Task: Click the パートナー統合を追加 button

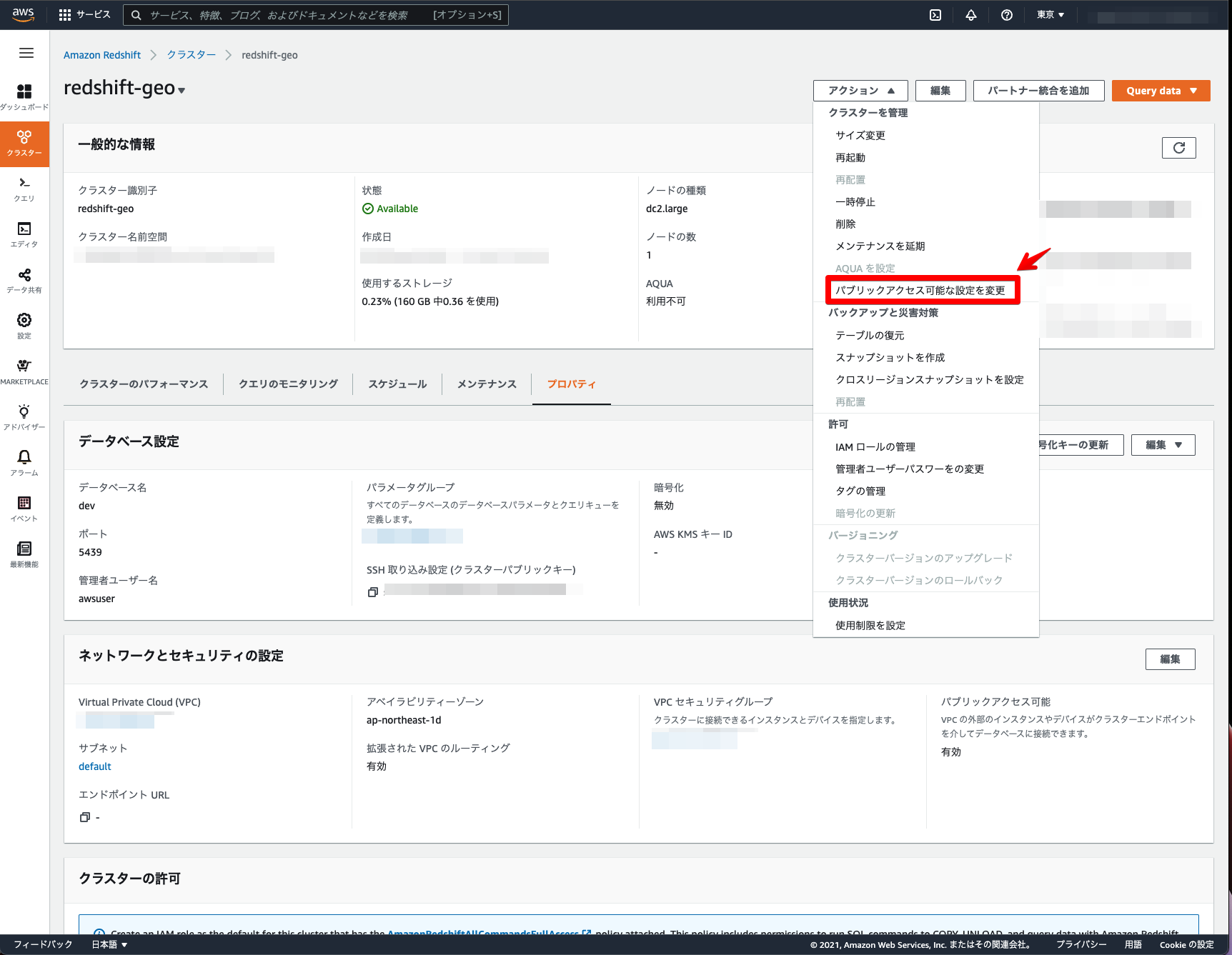Action: (x=1038, y=91)
